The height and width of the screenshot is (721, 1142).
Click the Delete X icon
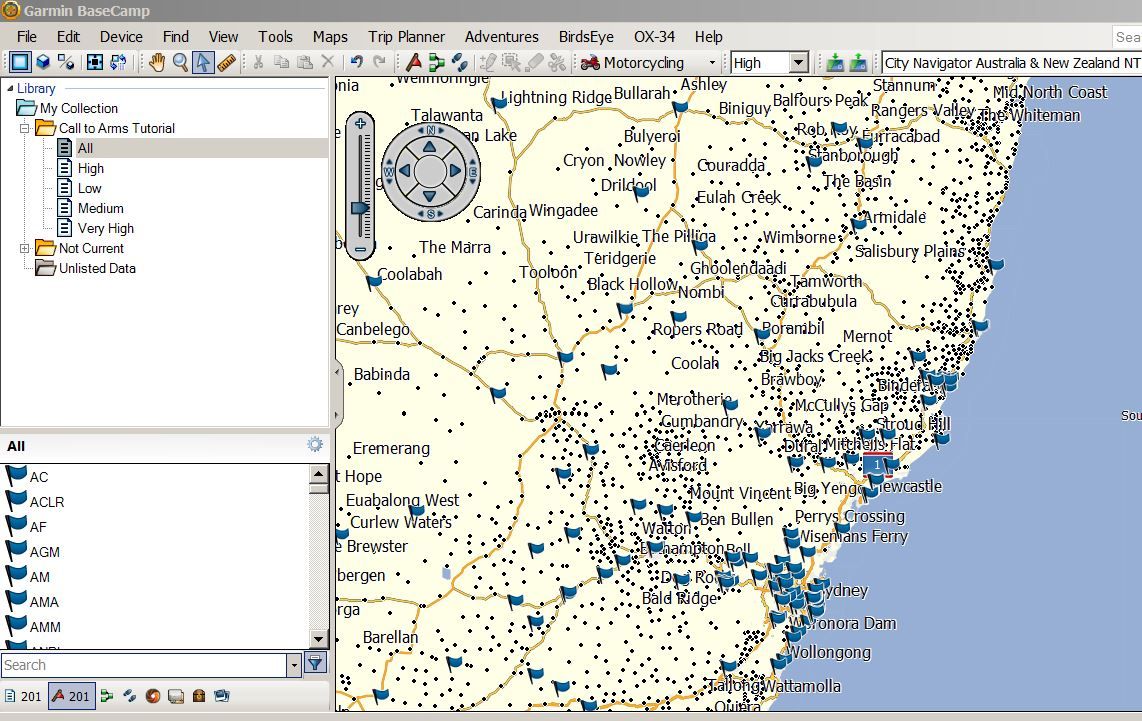328,63
